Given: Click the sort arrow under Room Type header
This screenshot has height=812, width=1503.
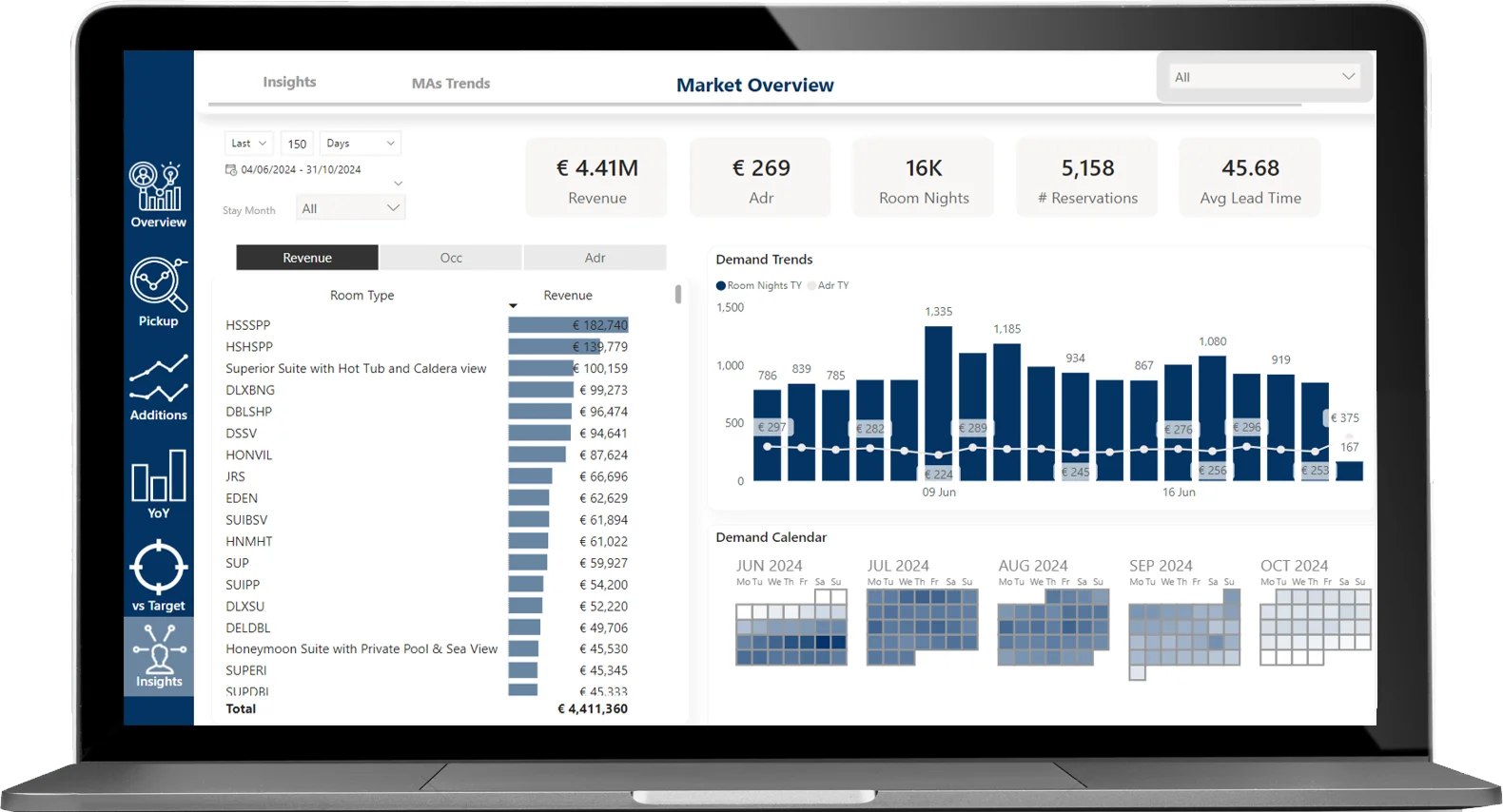Looking at the screenshot, I should point(513,306).
